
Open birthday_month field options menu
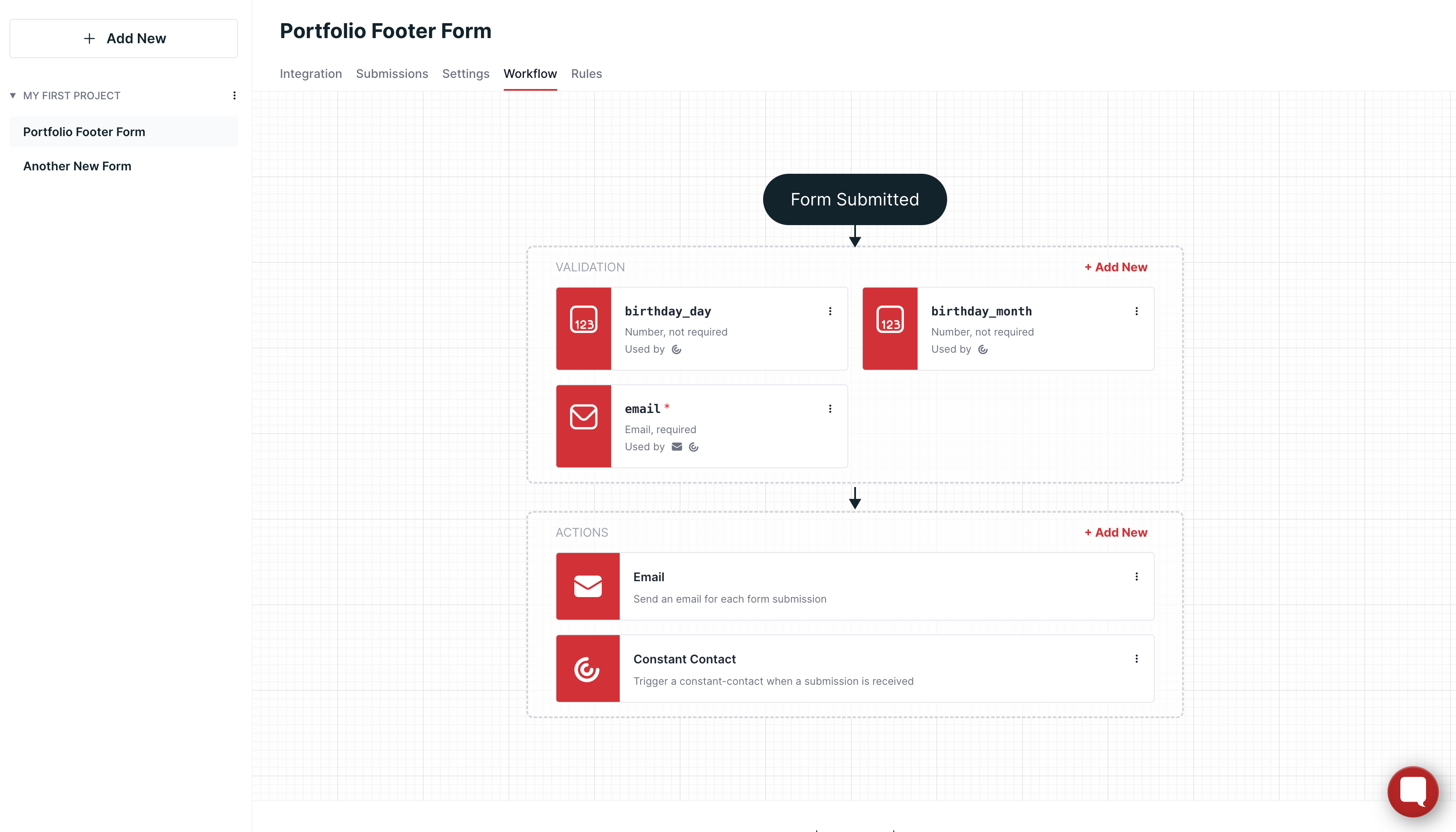pyautogui.click(x=1137, y=312)
